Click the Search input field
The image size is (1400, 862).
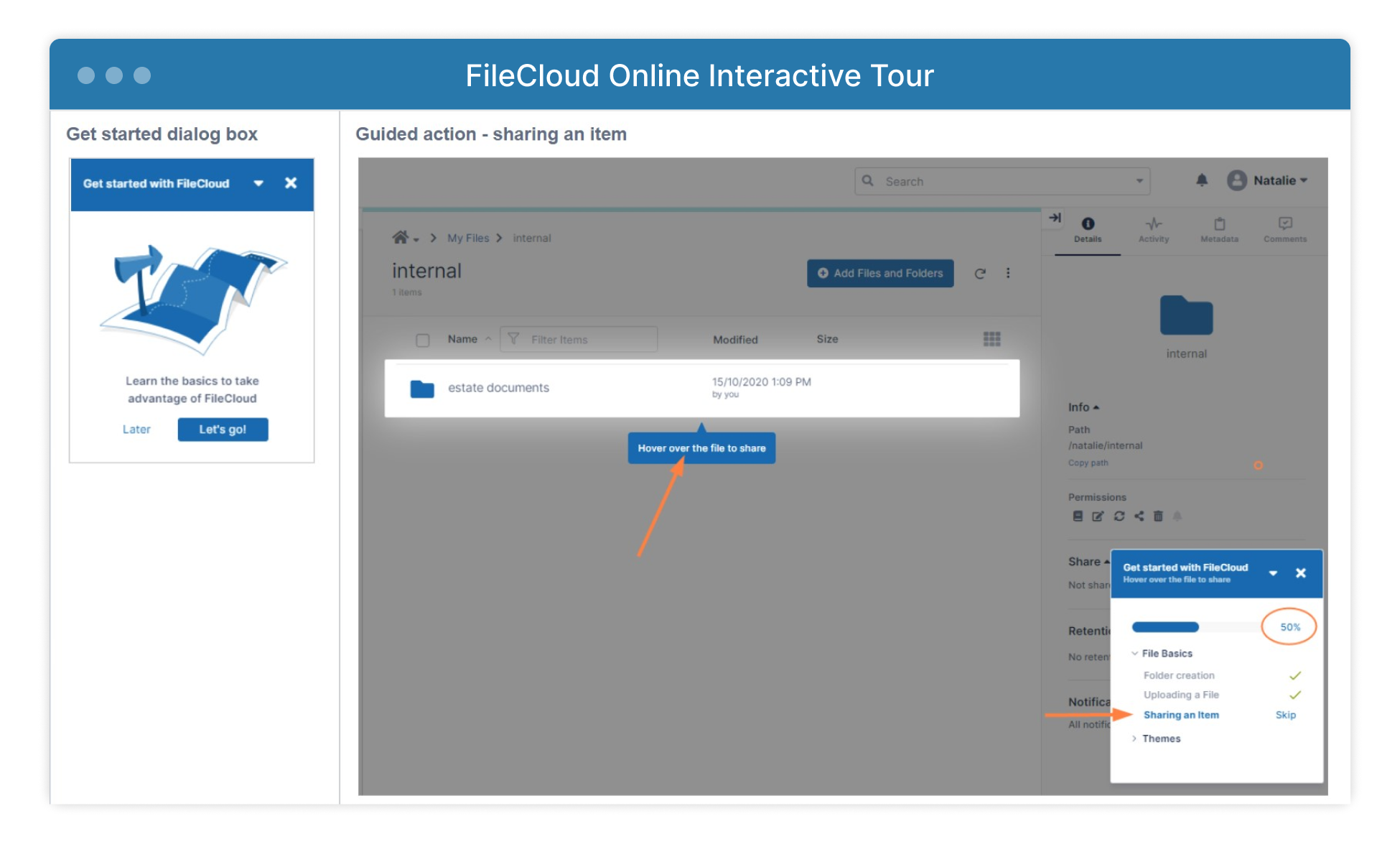point(1002,182)
